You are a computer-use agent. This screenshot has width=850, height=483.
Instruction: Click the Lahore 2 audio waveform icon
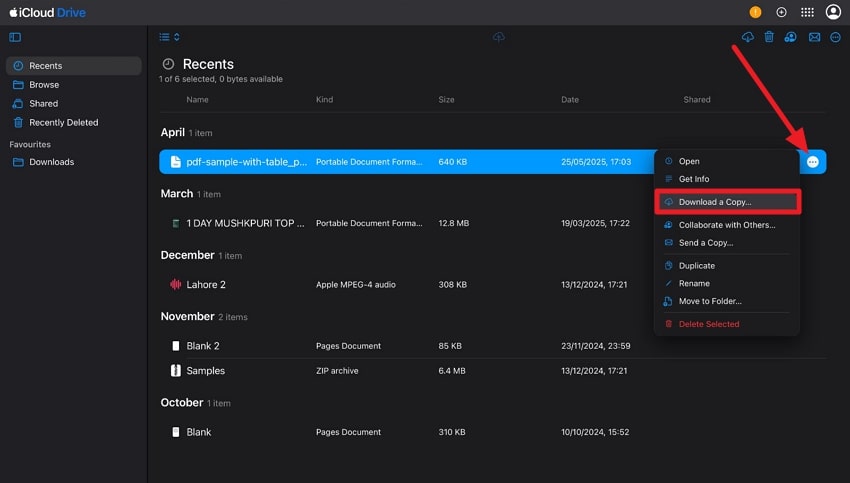pos(176,285)
